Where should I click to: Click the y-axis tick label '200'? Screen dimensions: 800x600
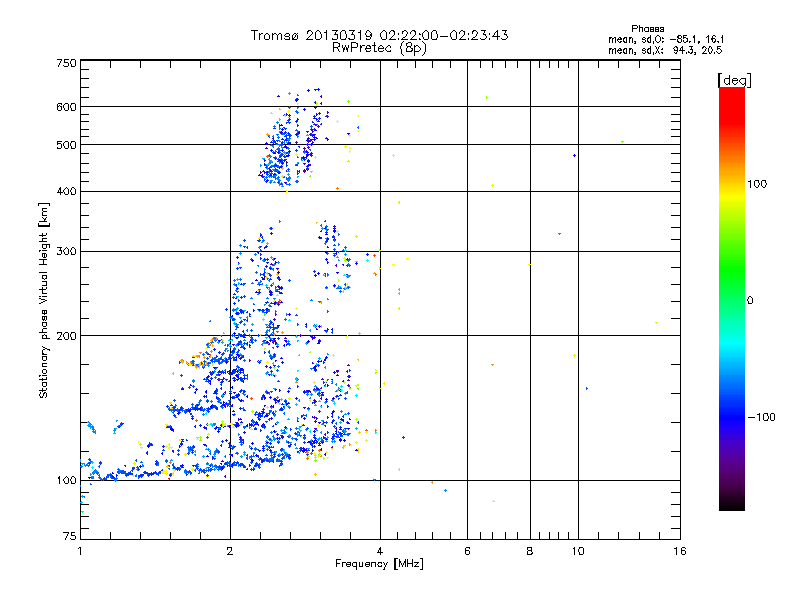[66, 336]
